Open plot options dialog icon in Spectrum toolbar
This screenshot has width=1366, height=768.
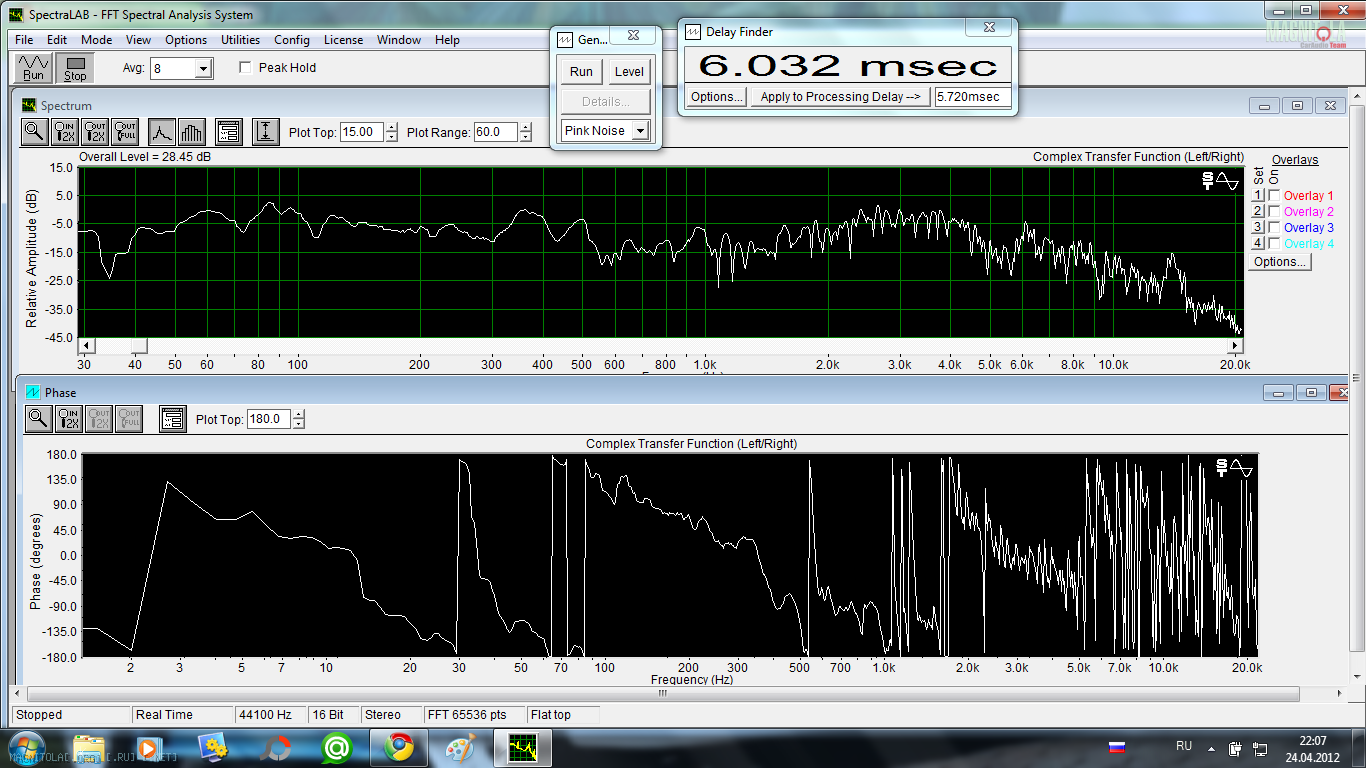tap(228, 131)
